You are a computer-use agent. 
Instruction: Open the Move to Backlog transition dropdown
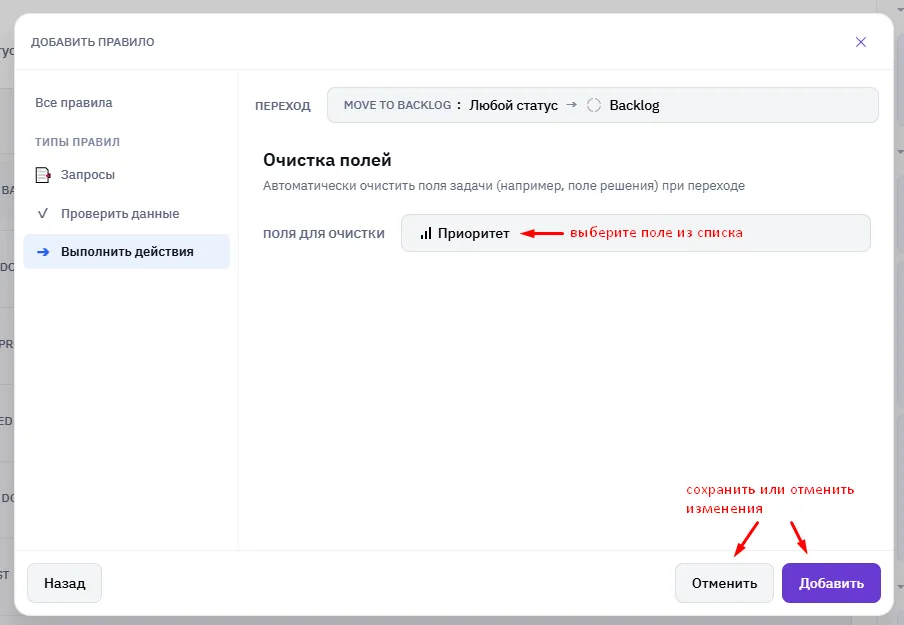pos(602,105)
